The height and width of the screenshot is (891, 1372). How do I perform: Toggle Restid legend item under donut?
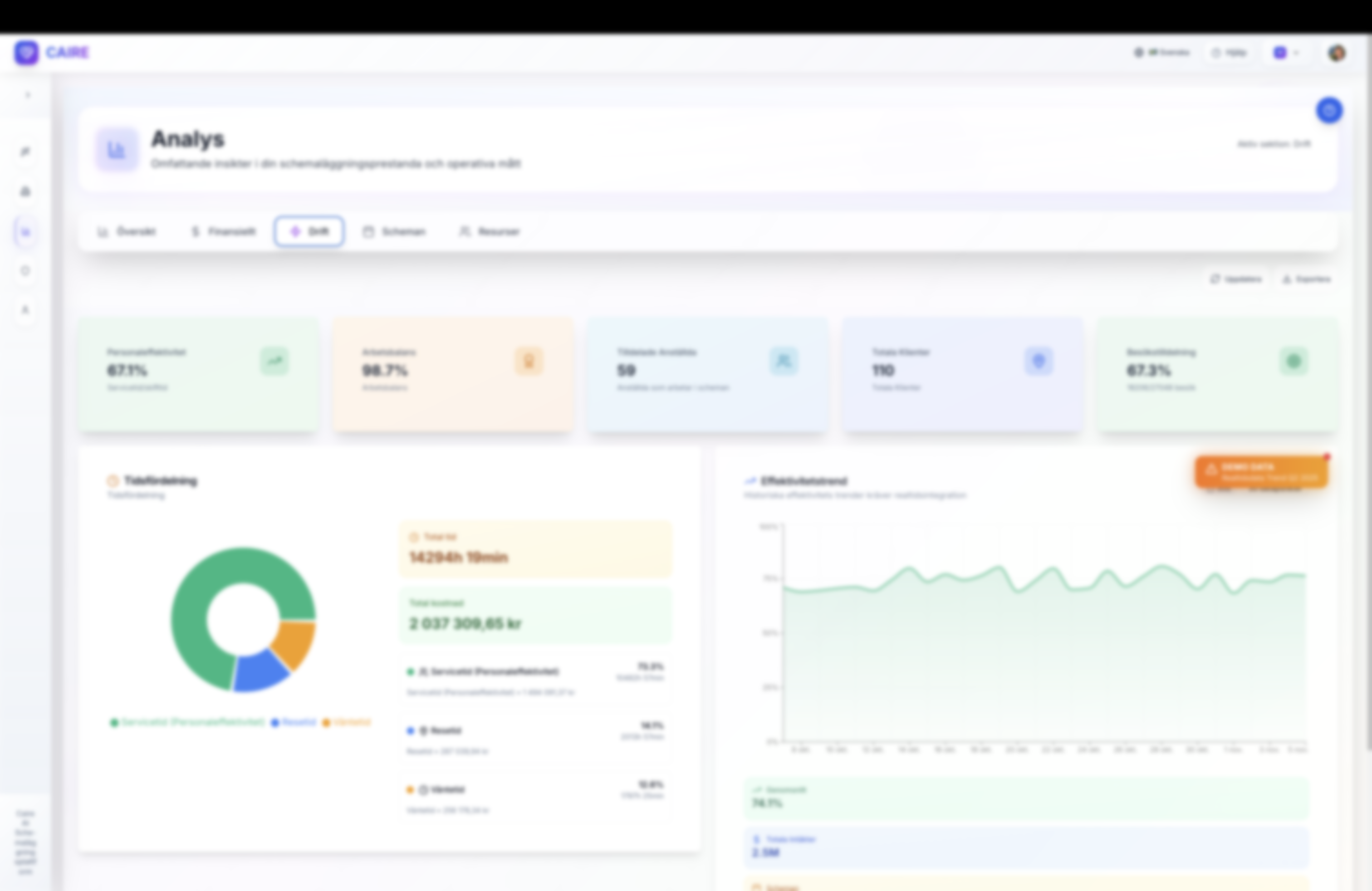point(294,722)
